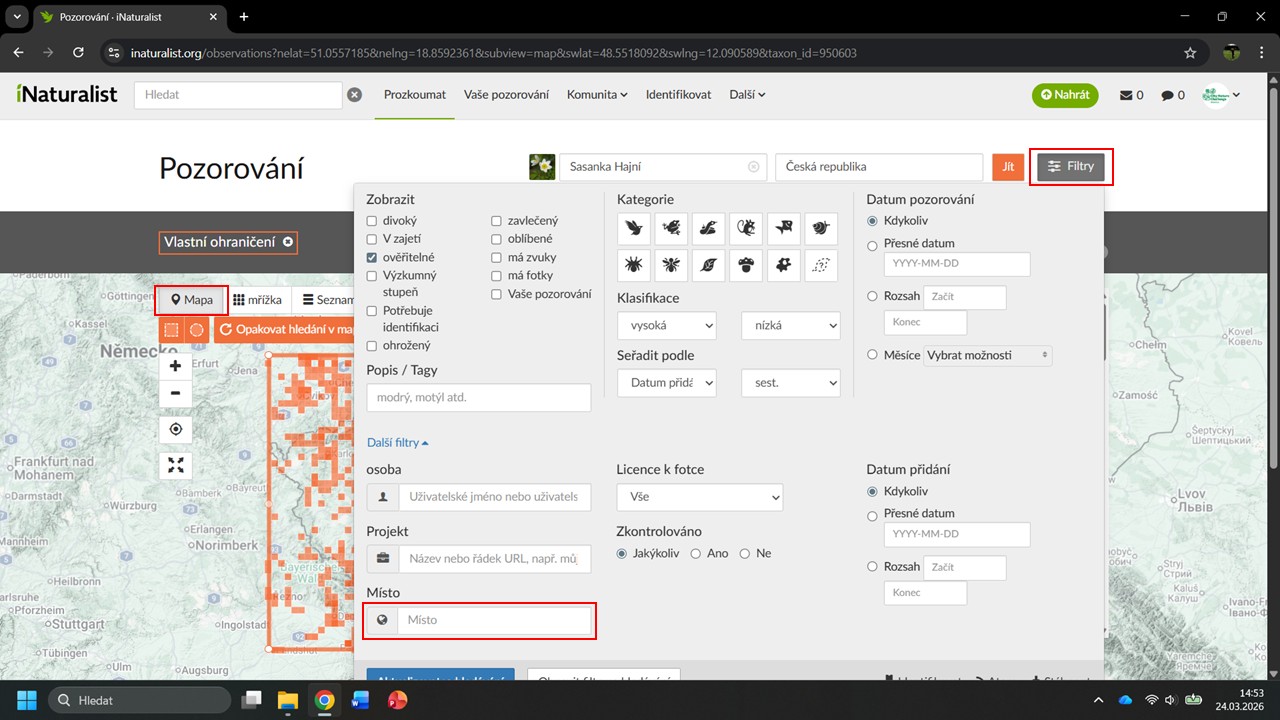Image resolution: width=1280 pixels, height=720 pixels.
Task: Collapse the "Další filtry" section
Action: click(x=397, y=442)
